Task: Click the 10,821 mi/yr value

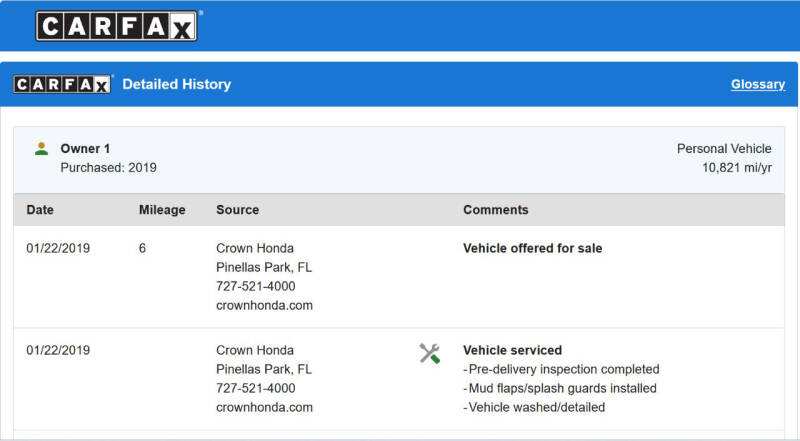Action: pos(737,167)
